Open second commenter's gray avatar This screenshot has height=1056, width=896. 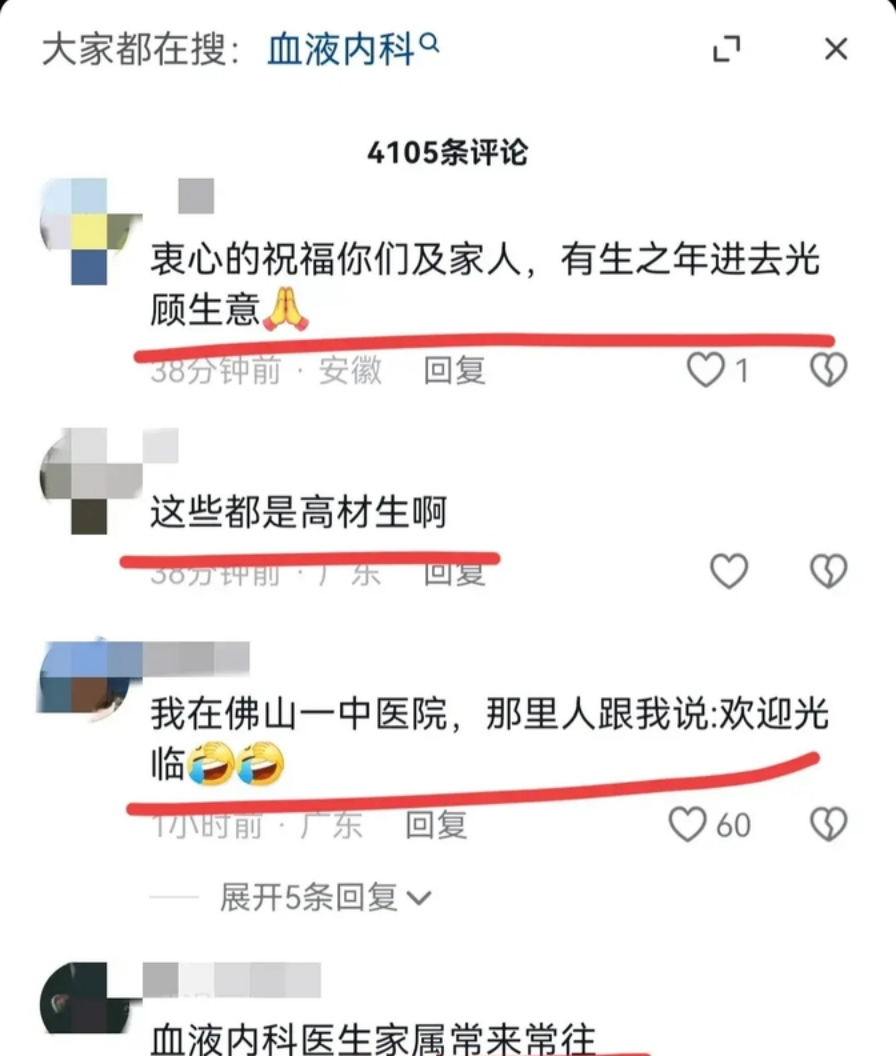(x=91, y=481)
